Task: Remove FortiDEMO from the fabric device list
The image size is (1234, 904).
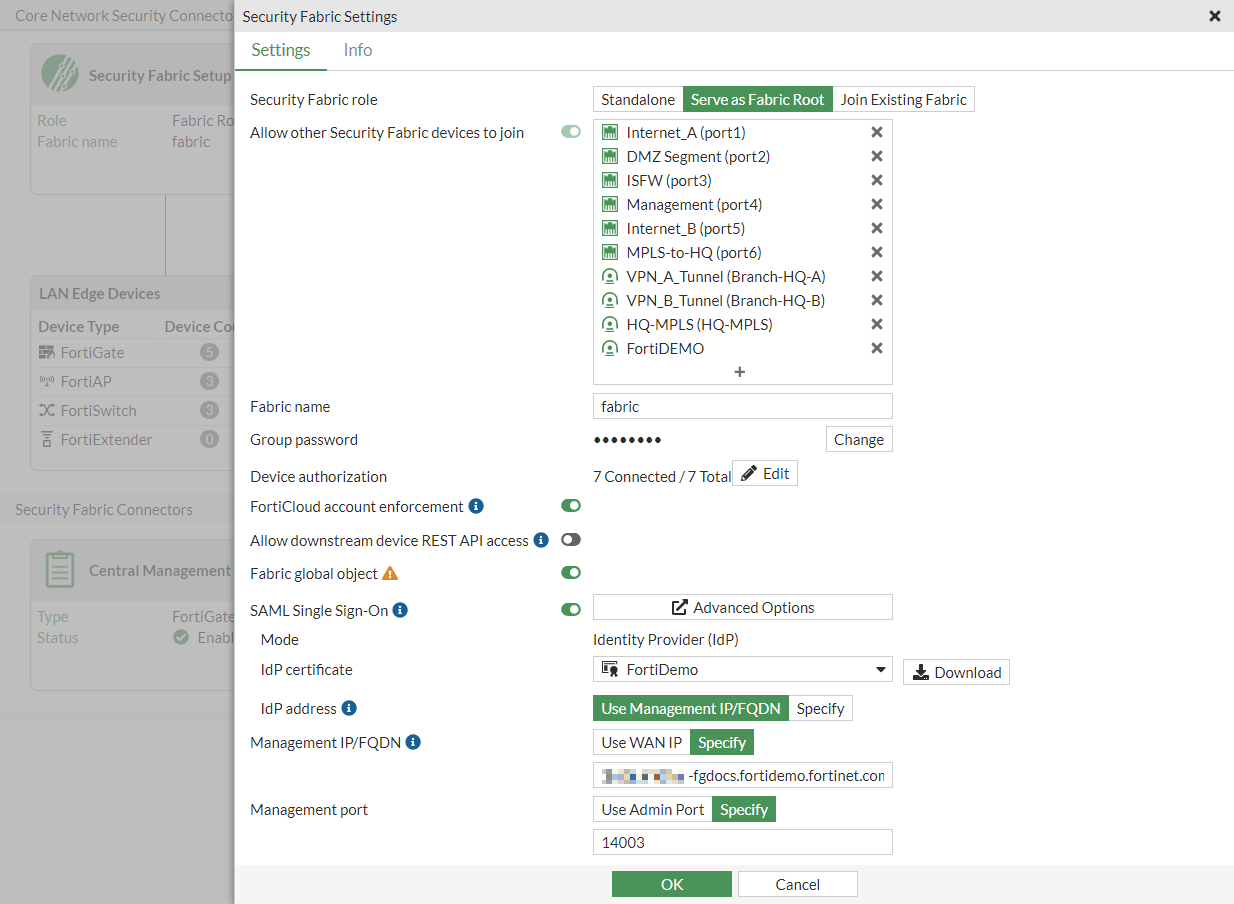Action: click(x=876, y=348)
